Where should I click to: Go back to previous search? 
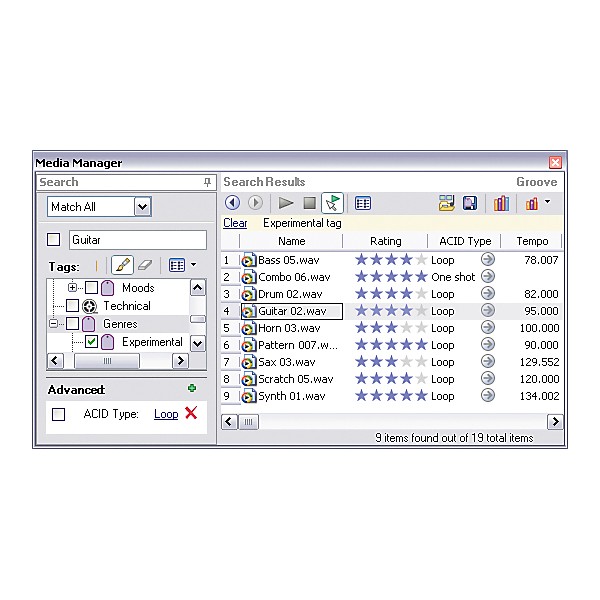tap(232, 202)
